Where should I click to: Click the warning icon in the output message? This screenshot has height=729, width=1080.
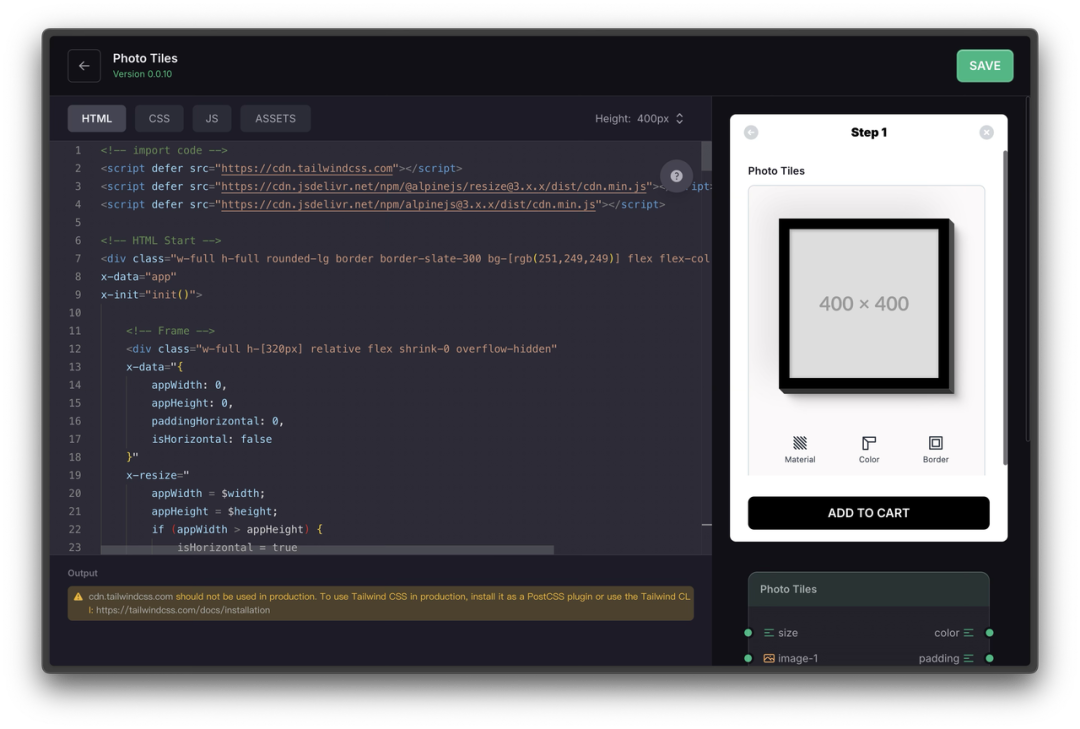[x=78, y=597]
